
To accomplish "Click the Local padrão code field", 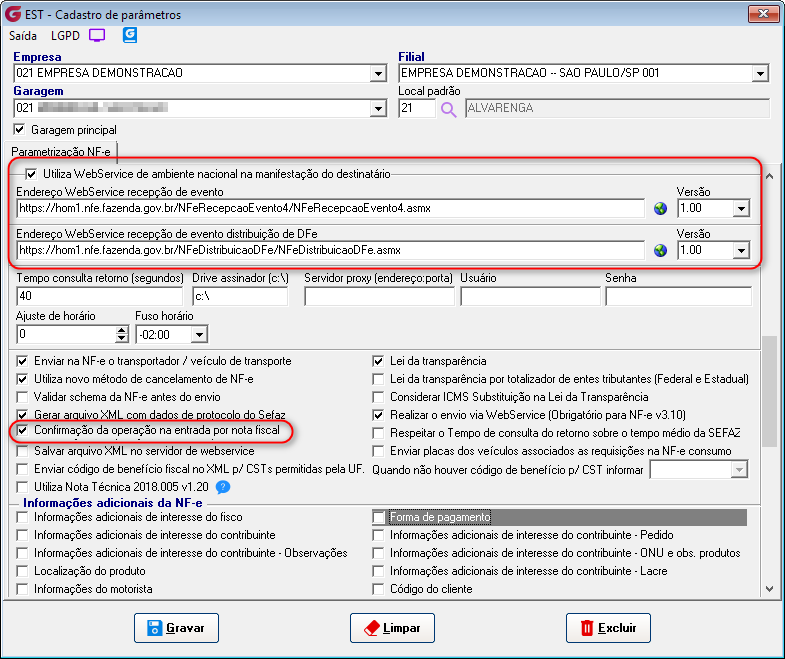I will tap(417, 108).
